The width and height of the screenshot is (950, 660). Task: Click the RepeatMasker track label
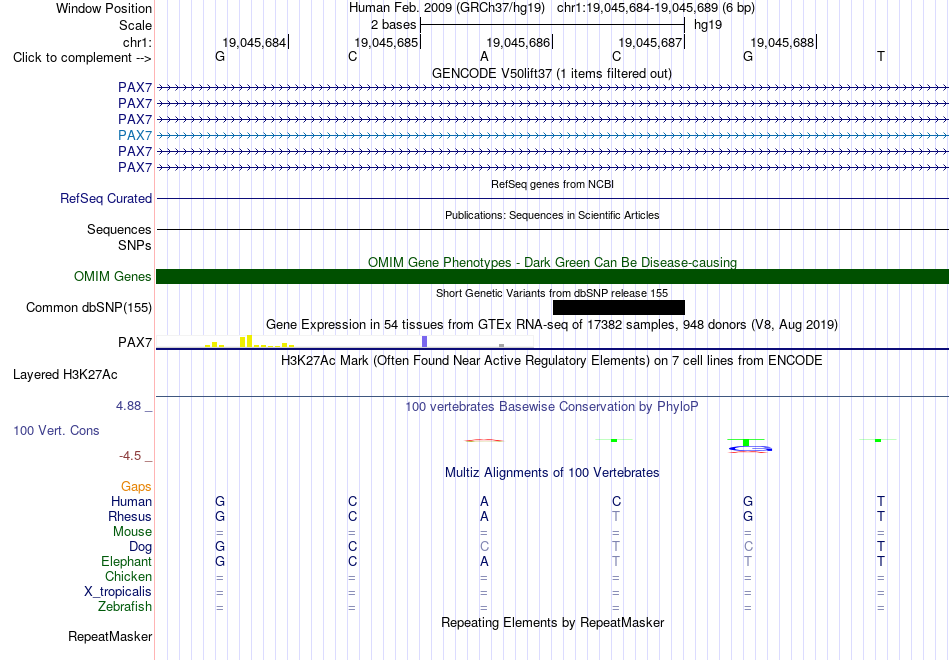pyautogui.click(x=110, y=636)
